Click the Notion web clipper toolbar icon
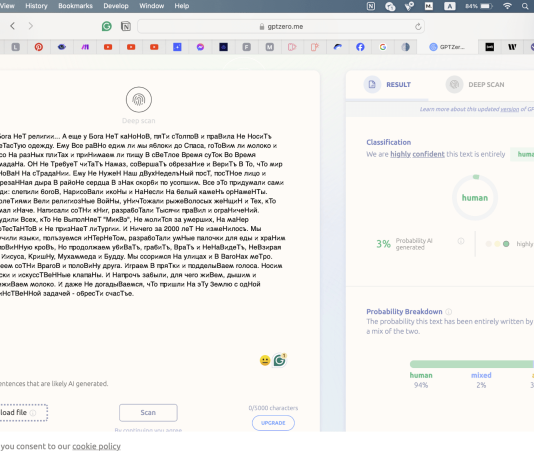Image resolution: width=534 pixels, height=462 pixels. 126,26
